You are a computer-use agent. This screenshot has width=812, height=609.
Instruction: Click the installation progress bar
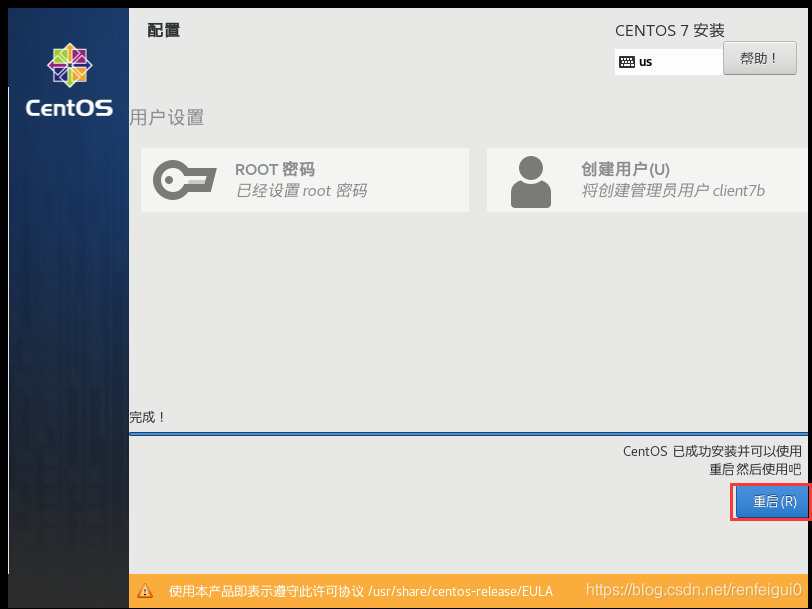coord(468,433)
